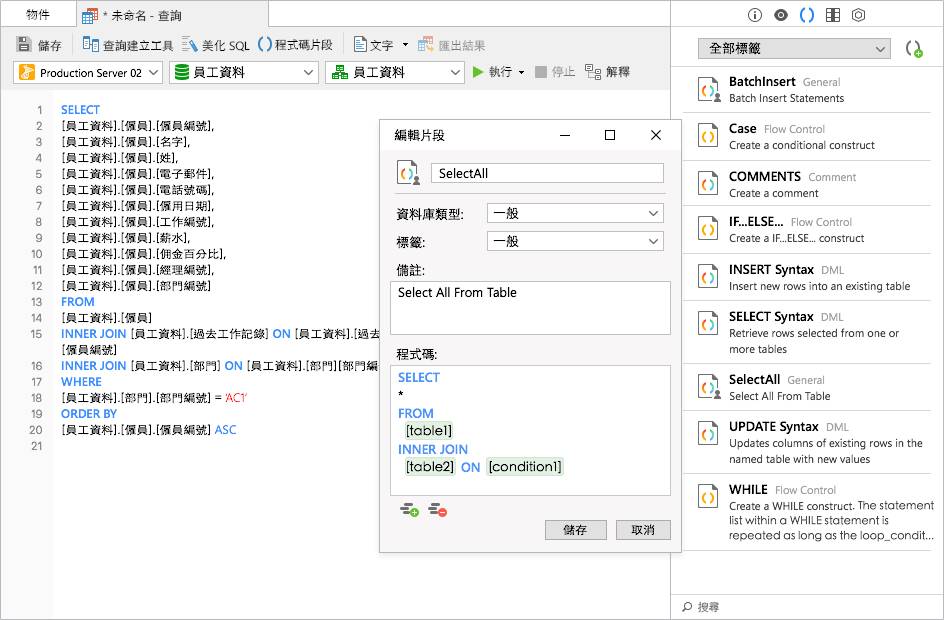Toggle the preview eye icon in right panel
The width and height of the screenshot is (944, 620).
tap(781, 15)
